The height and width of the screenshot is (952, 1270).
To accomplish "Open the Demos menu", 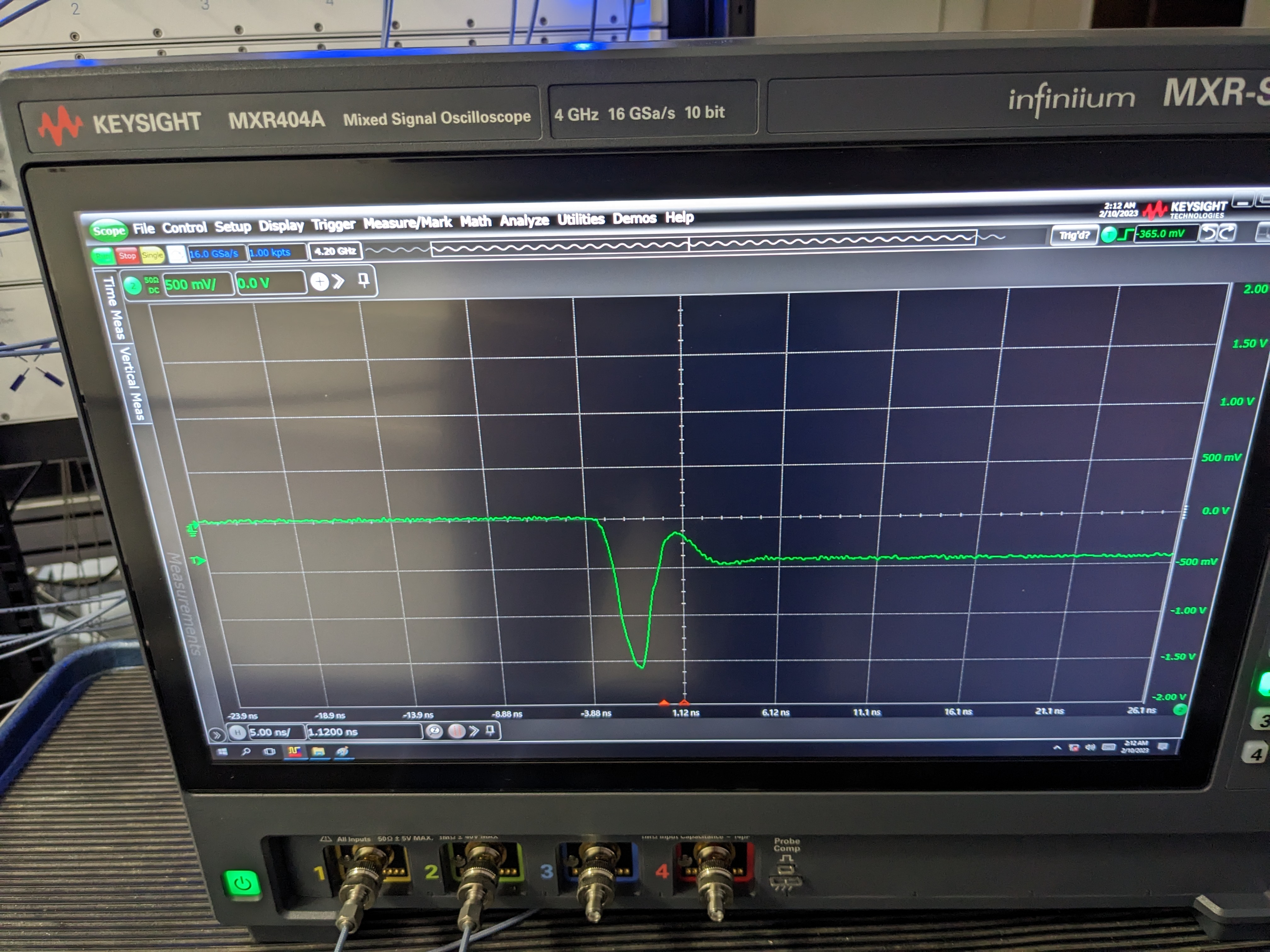I will [634, 218].
